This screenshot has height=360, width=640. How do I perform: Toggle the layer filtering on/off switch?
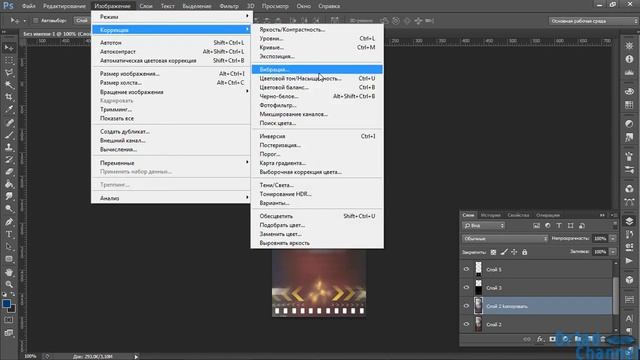(x=615, y=225)
